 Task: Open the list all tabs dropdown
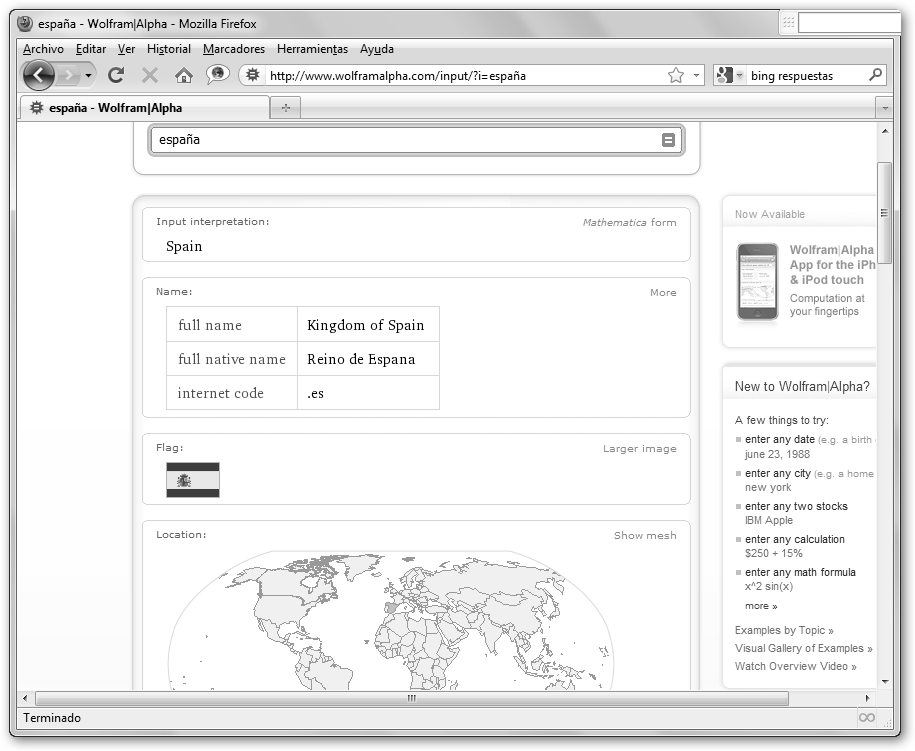coord(884,107)
